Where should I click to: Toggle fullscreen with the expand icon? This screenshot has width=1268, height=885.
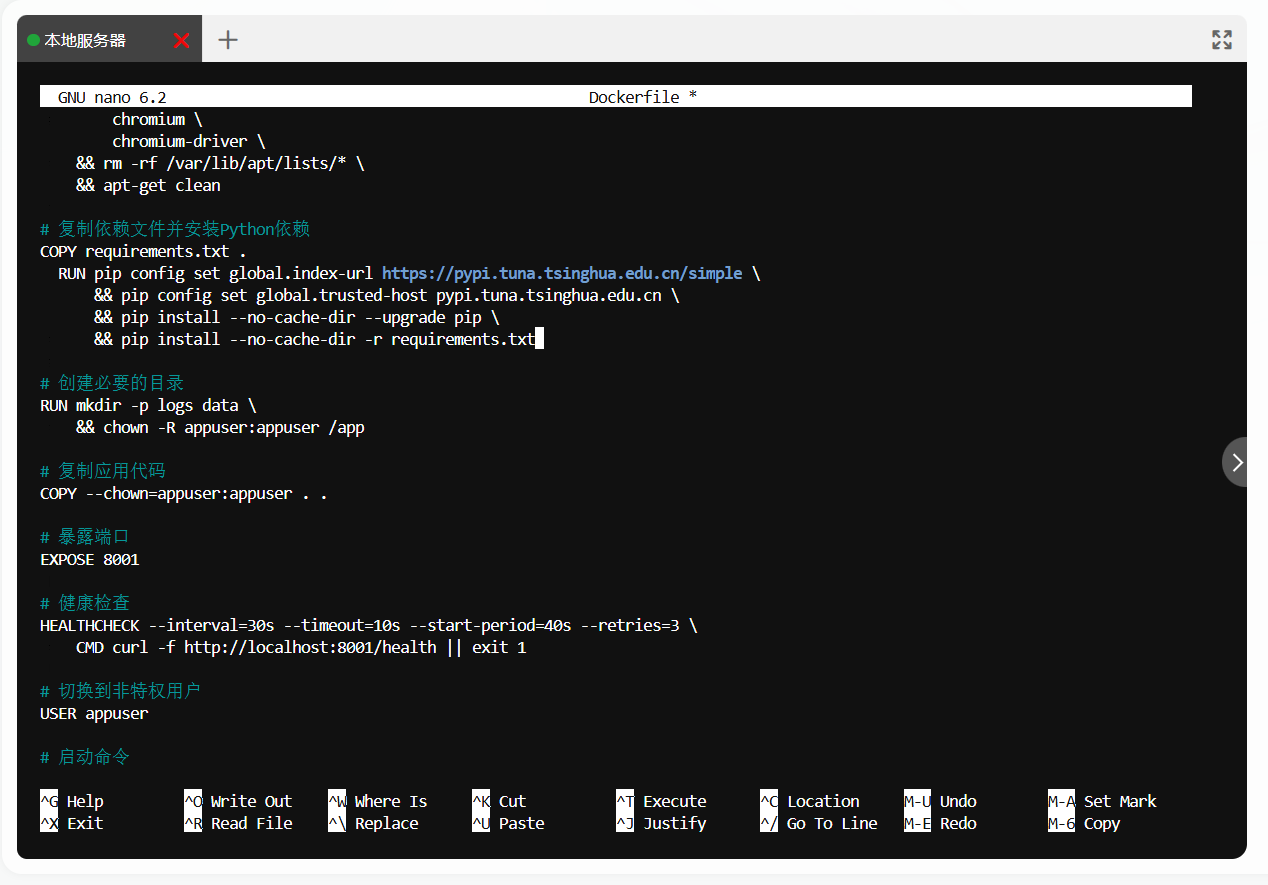point(1221,40)
